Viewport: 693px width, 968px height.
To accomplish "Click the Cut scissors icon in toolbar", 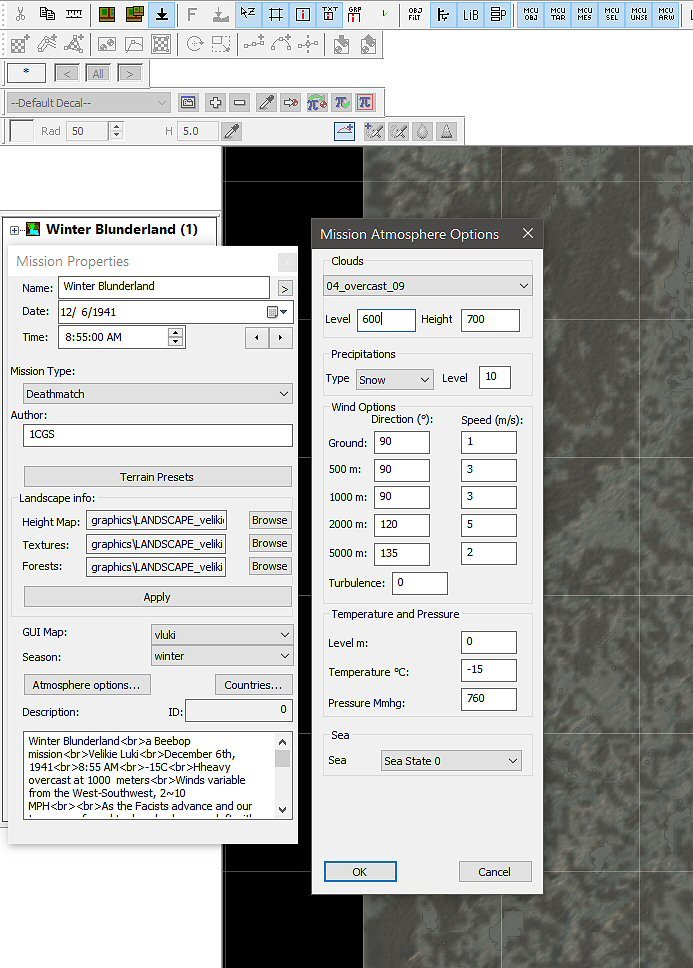I will pyautogui.click(x=20, y=14).
